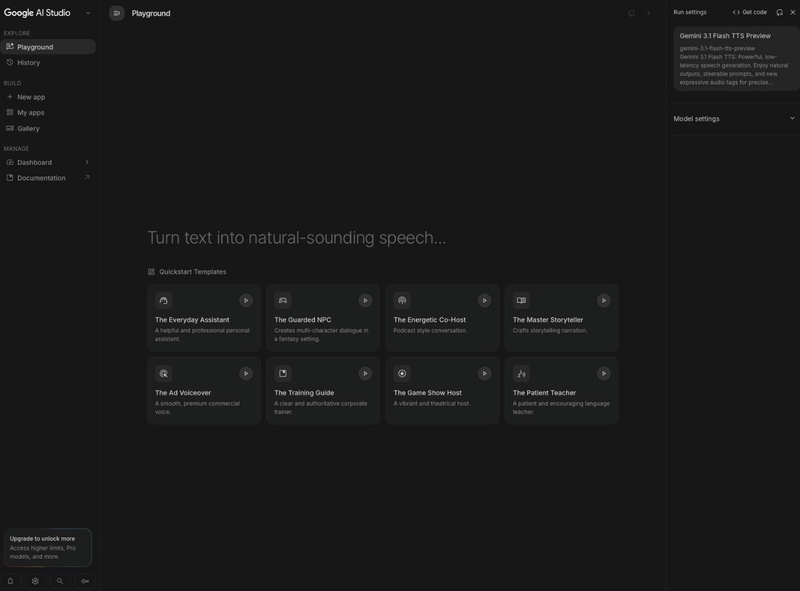Click The Ad Voiceover card icon
The height and width of the screenshot is (591, 800).
[163, 373]
